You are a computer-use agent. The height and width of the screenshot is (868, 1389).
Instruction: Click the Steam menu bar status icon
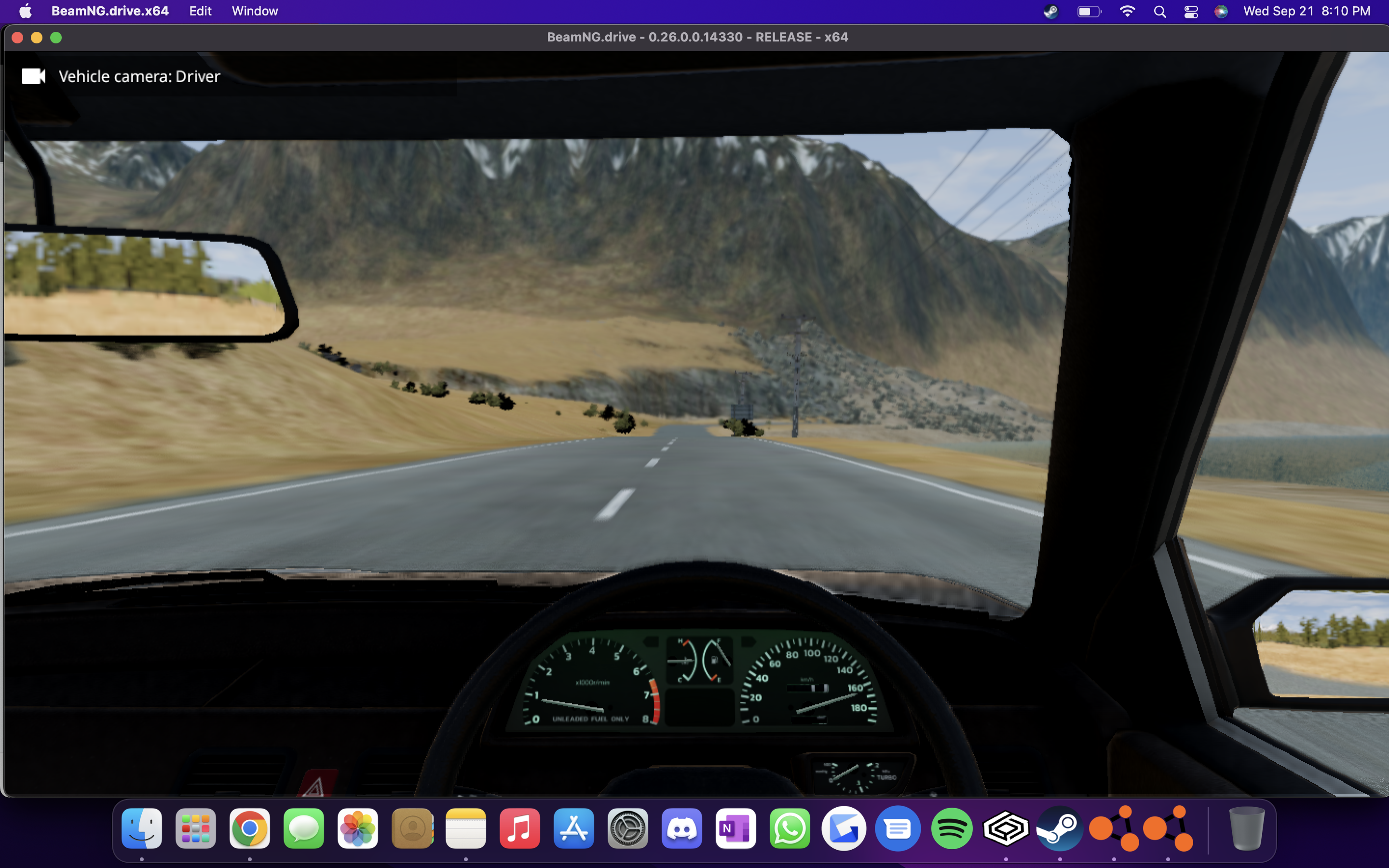[x=1051, y=12]
